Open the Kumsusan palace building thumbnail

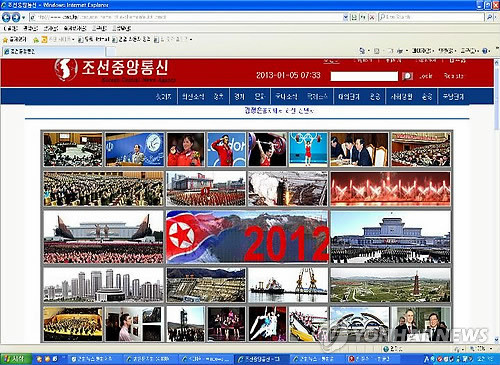(x=390, y=237)
